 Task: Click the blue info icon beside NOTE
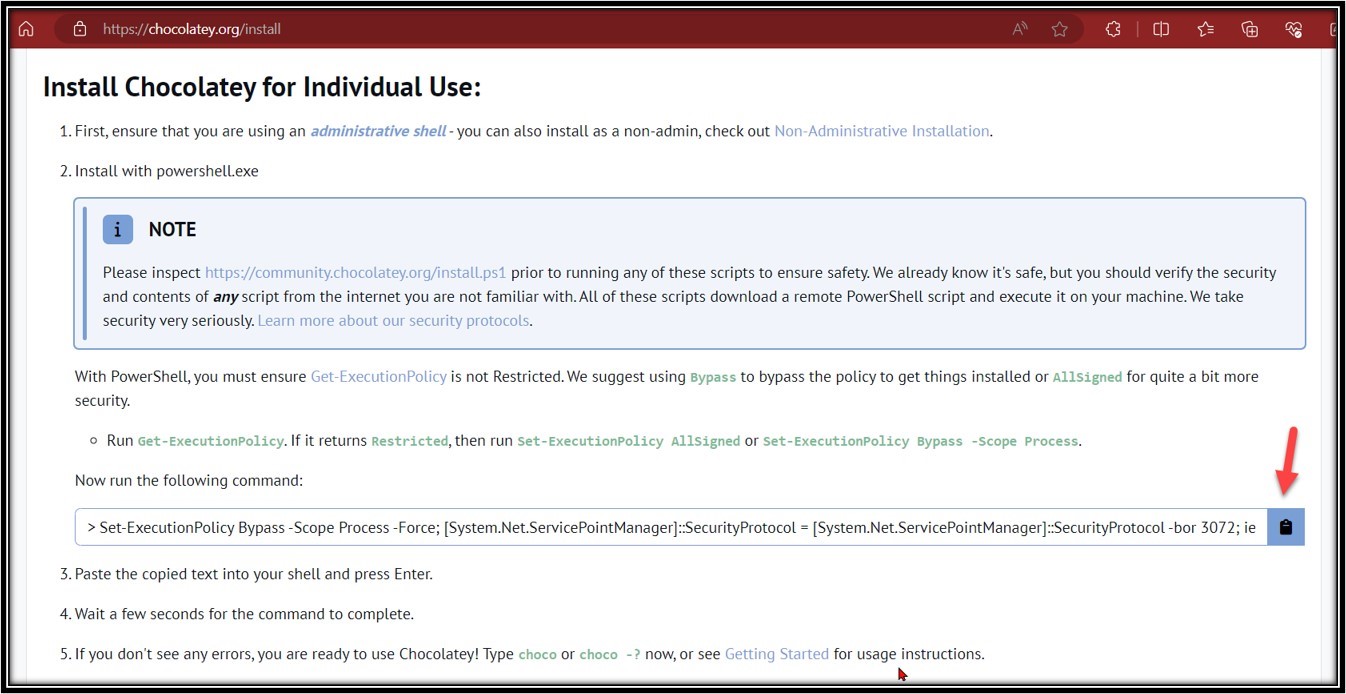(118, 229)
